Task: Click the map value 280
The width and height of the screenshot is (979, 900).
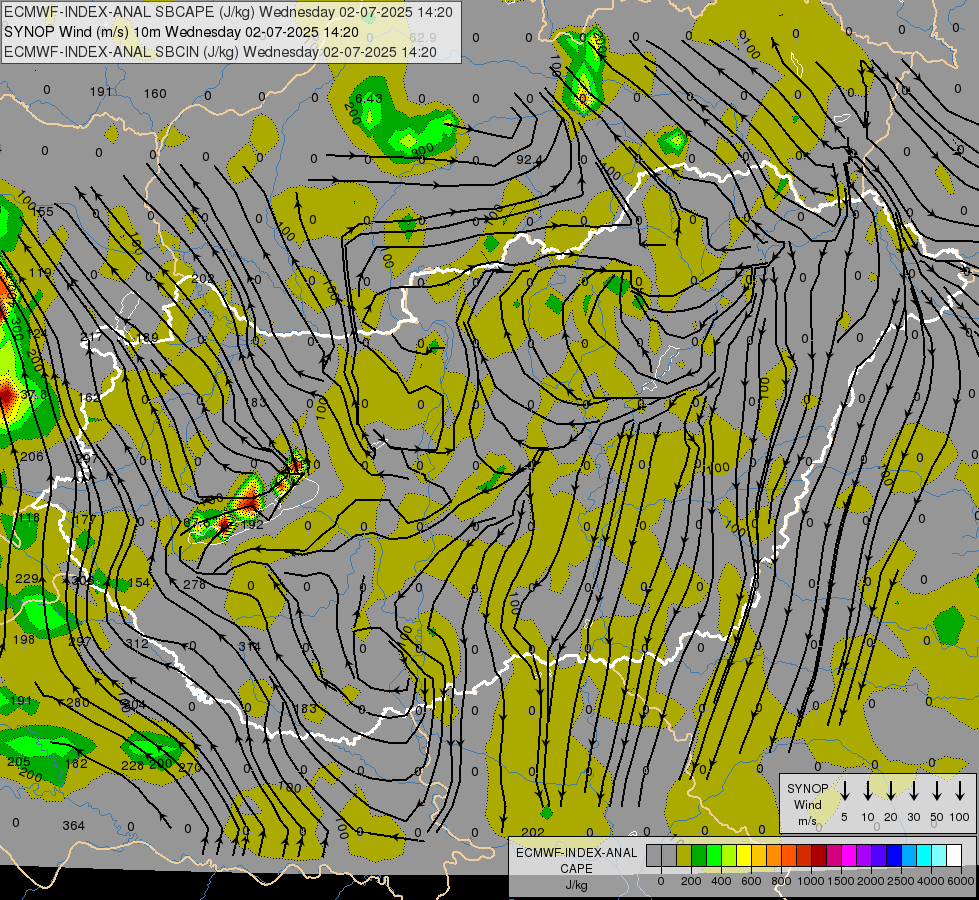Action: coord(77,703)
